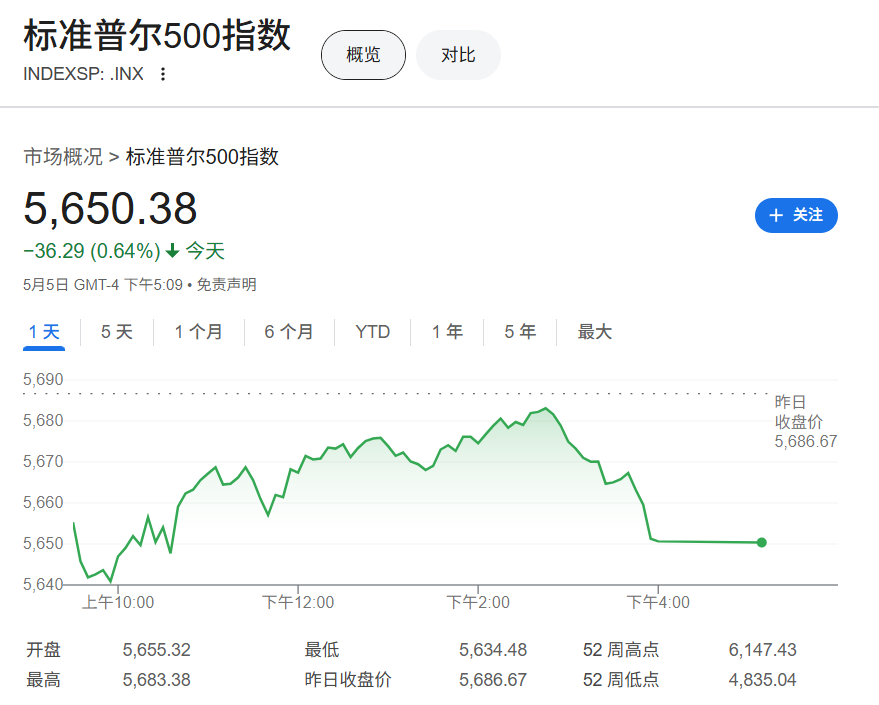Screen dimensions: 879x705
Task: Click the current price 5,650.38
Action: point(110,208)
